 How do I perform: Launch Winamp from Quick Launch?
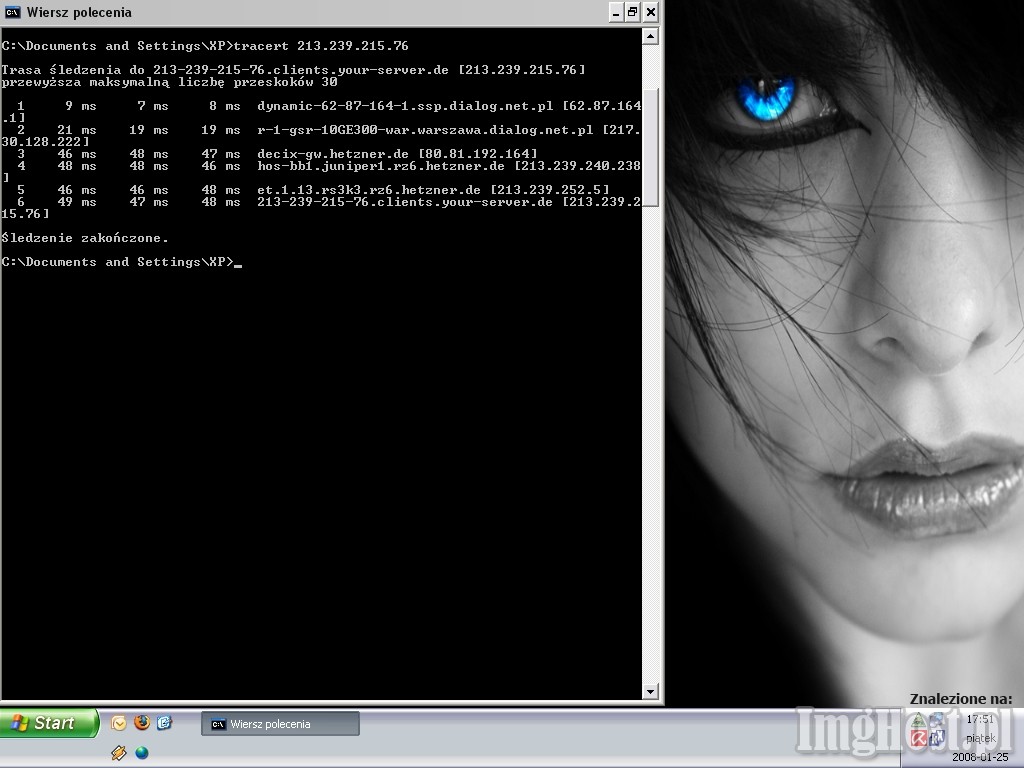coord(118,753)
